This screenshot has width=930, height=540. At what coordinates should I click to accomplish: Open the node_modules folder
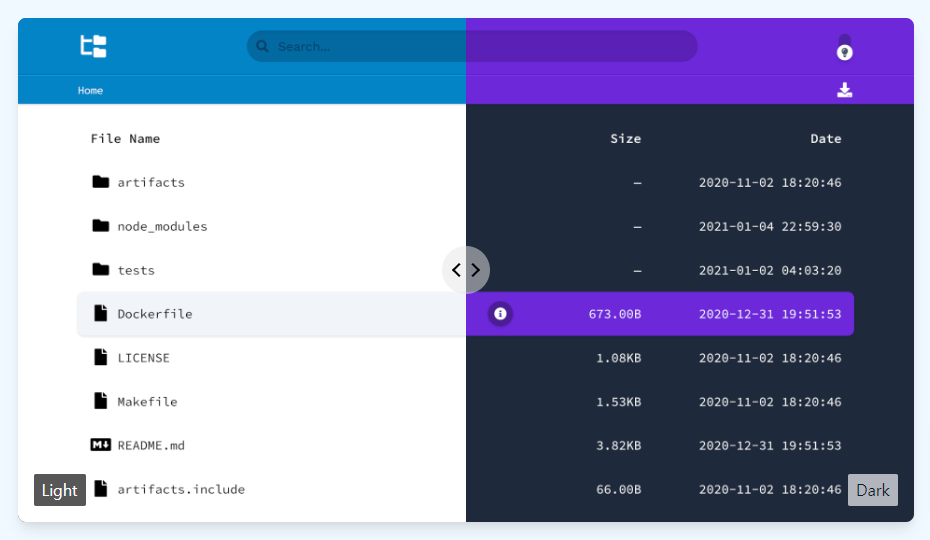coord(162,226)
